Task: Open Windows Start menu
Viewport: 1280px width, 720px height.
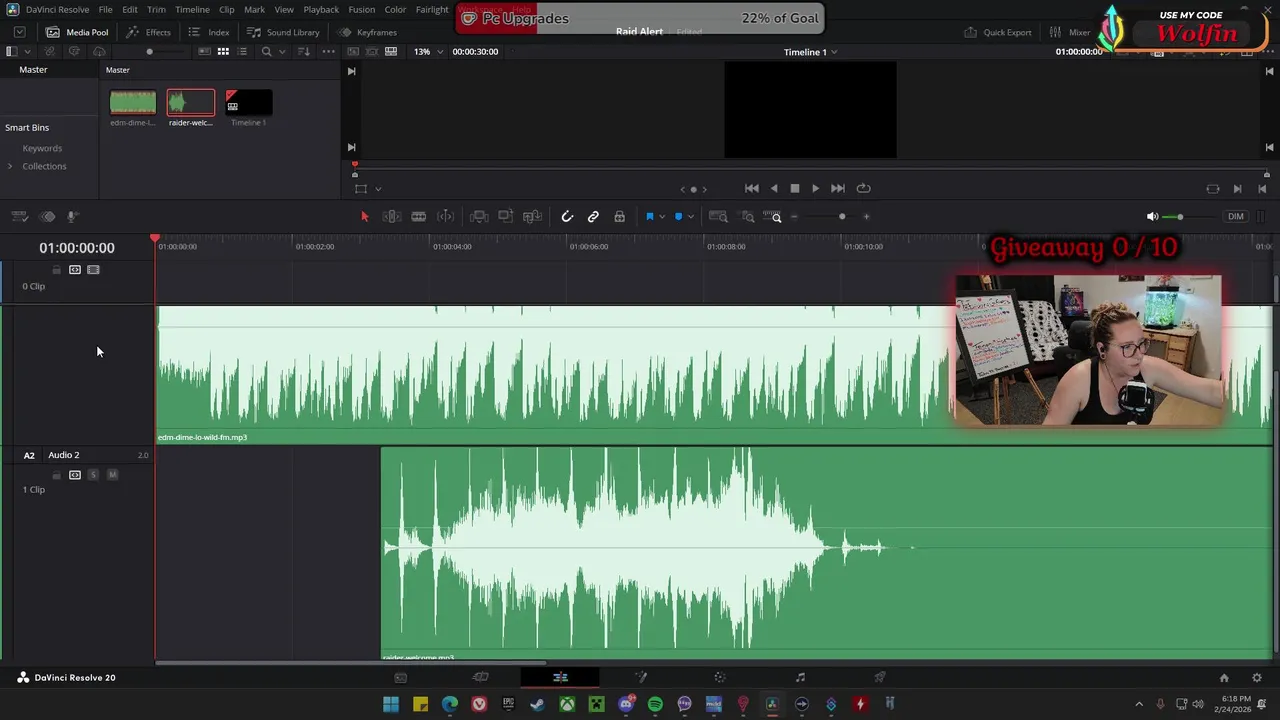Action: pyautogui.click(x=391, y=704)
